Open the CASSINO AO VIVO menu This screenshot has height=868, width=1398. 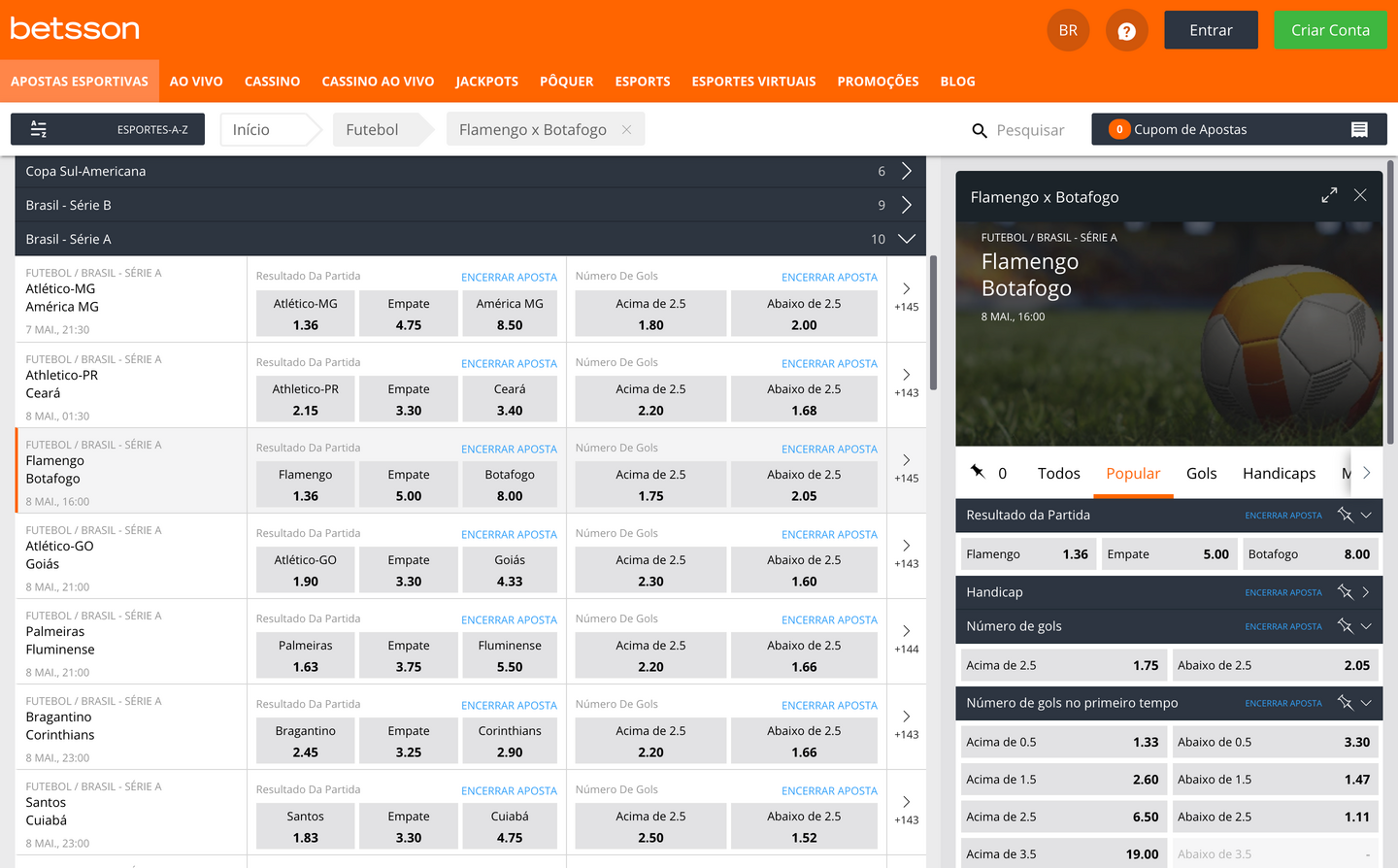click(378, 81)
